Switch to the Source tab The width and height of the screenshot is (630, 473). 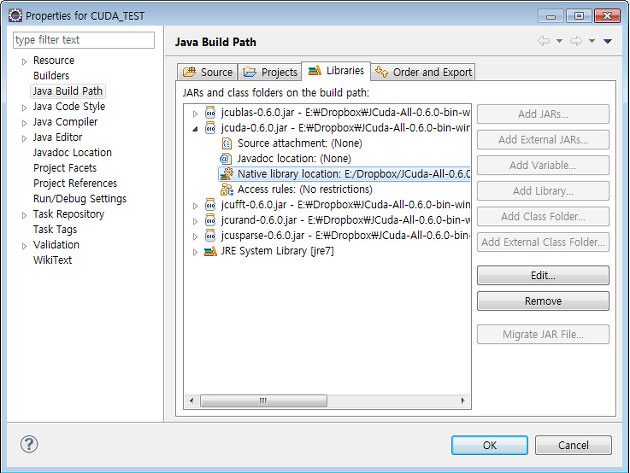[x=207, y=72]
